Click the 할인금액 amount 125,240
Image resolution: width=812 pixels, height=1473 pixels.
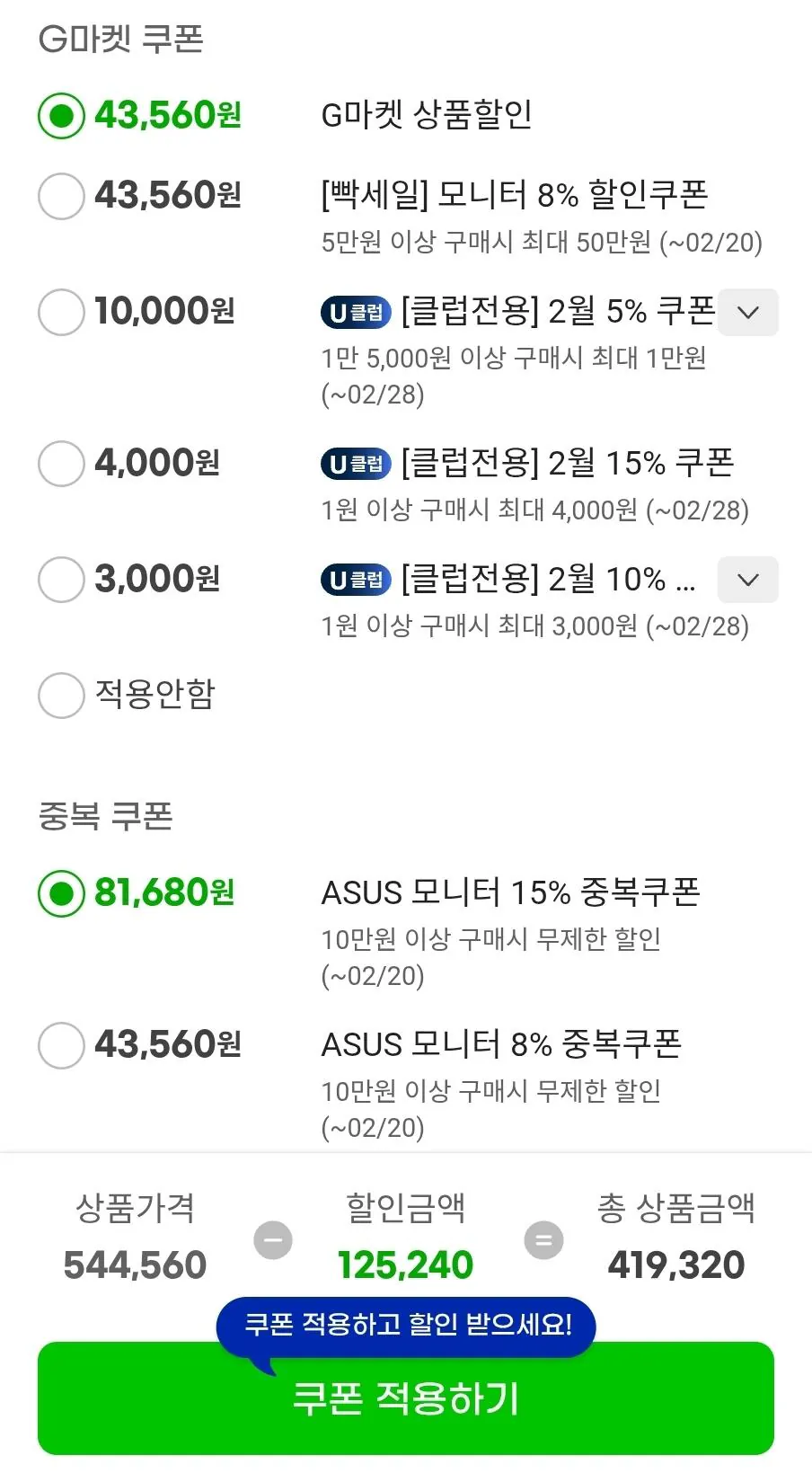[404, 1264]
